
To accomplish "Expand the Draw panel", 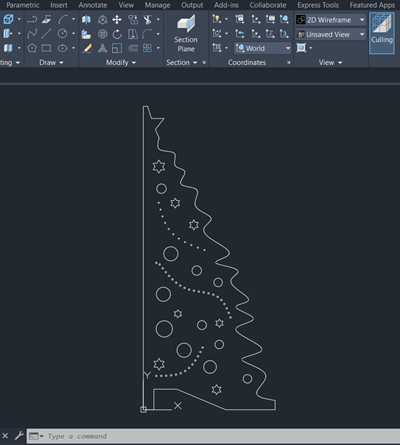I will coord(51,62).
